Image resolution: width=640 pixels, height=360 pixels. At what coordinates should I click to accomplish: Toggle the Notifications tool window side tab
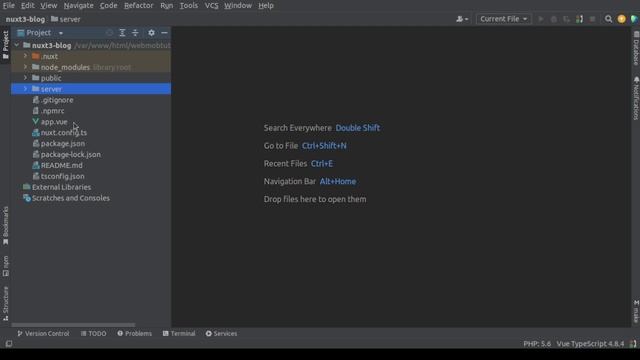click(x=636, y=98)
